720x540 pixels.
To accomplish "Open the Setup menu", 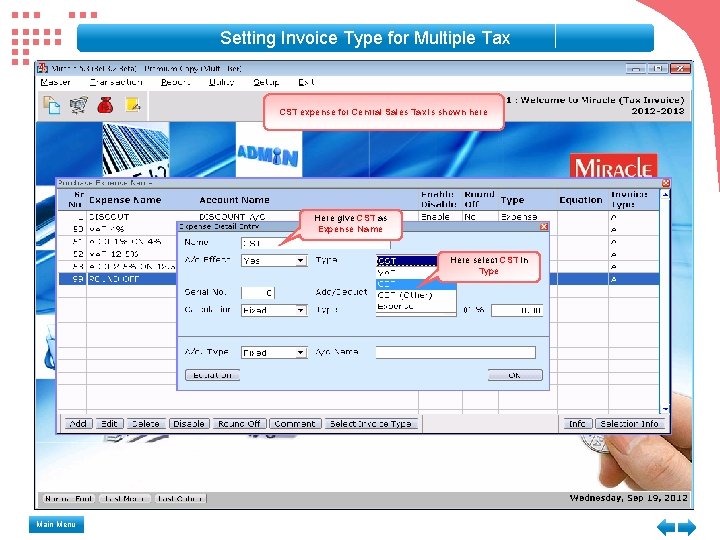I will click(x=266, y=82).
